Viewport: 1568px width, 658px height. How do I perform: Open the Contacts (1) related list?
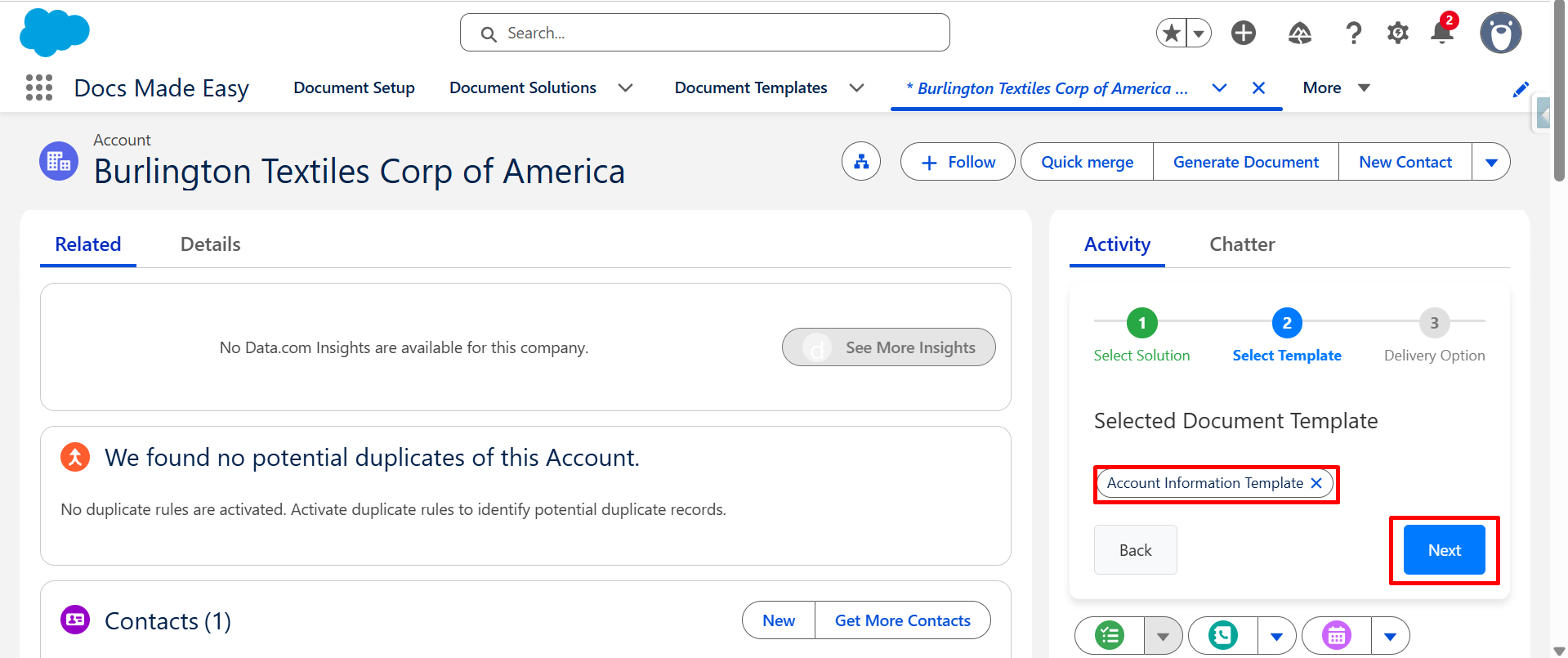tap(168, 621)
